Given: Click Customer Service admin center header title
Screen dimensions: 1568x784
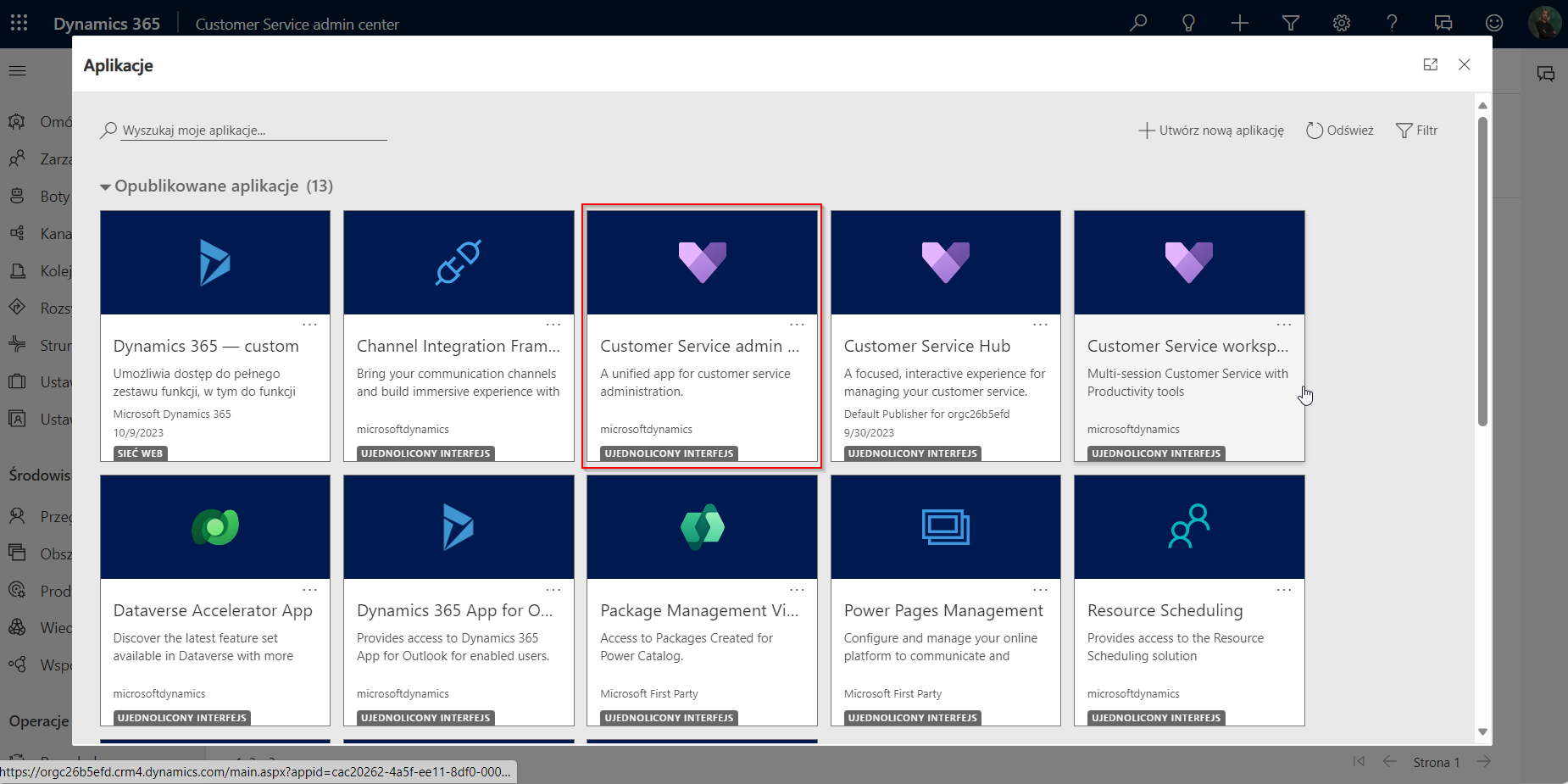Looking at the screenshot, I should pos(297,25).
